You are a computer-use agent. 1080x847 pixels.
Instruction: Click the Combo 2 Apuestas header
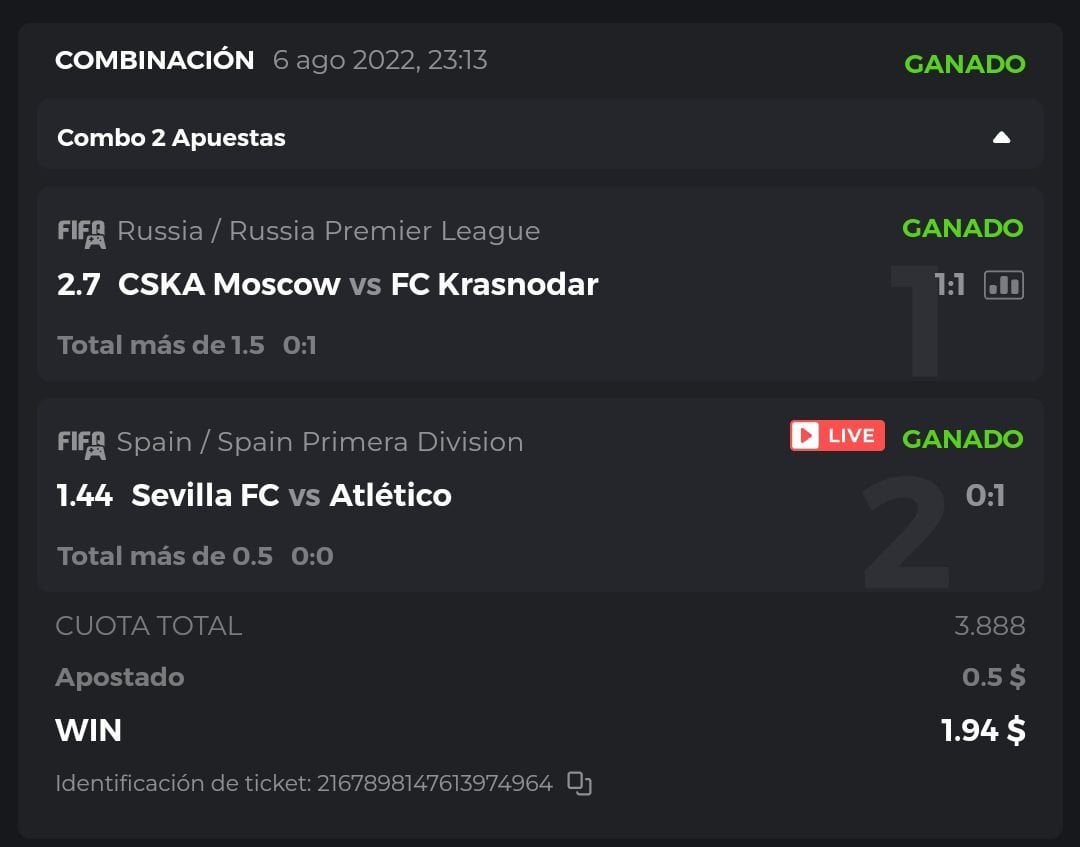pos(171,138)
